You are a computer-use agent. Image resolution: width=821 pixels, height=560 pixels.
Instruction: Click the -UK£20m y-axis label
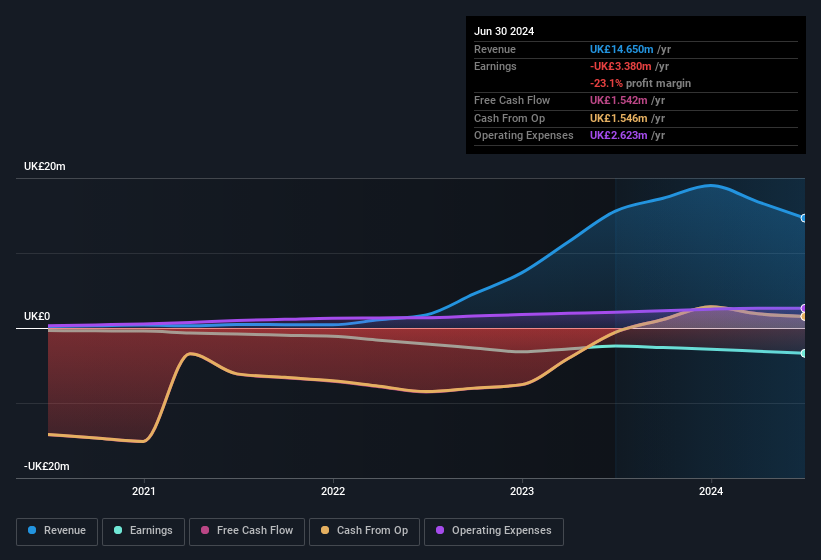[46, 466]
